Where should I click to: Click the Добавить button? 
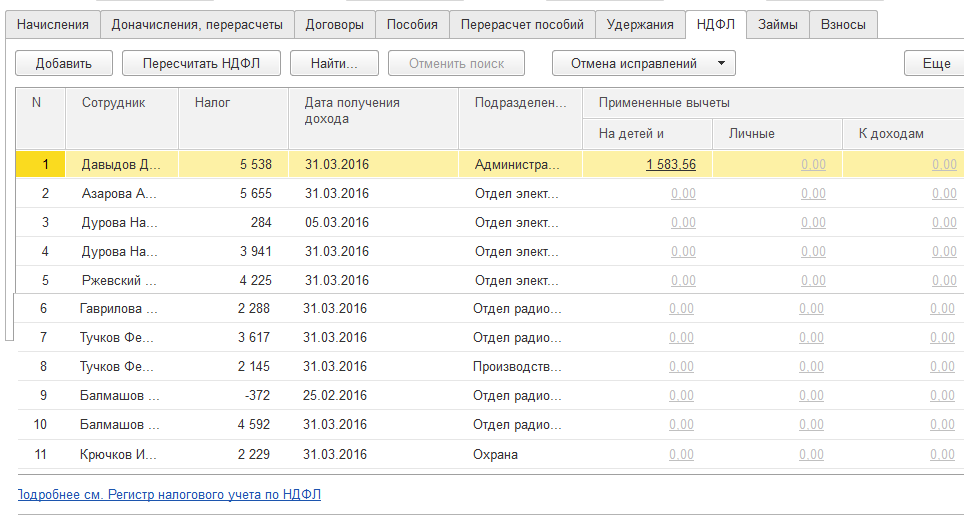[x=63, y=63]
